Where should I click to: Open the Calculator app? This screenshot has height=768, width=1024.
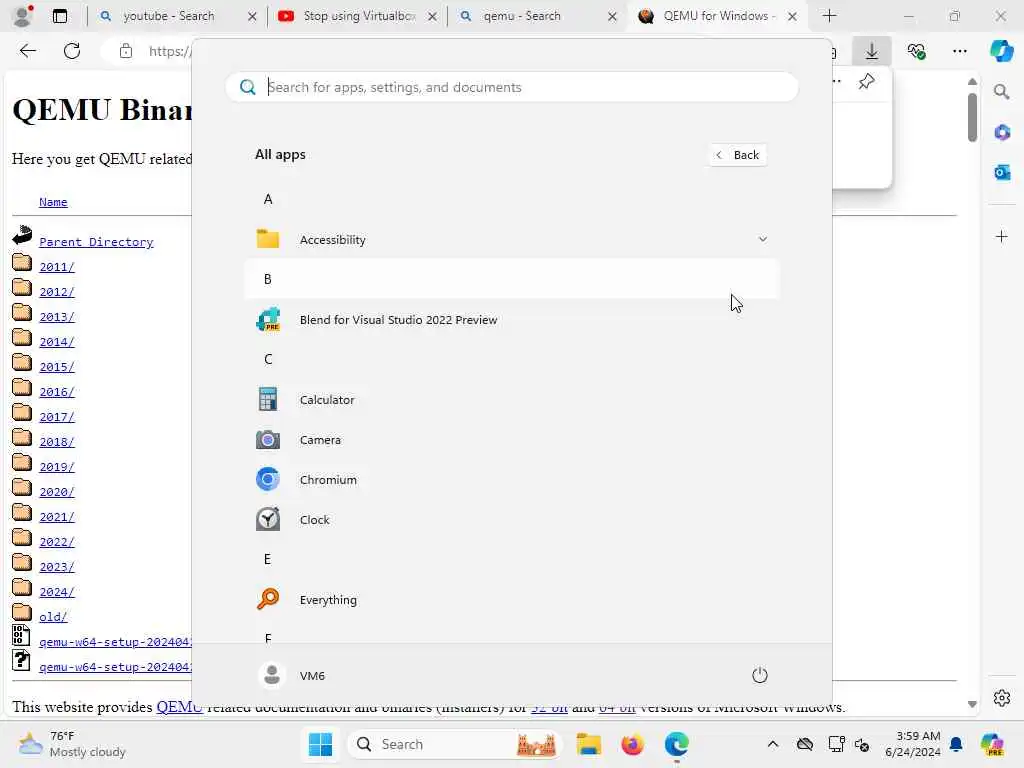(511, 400)
